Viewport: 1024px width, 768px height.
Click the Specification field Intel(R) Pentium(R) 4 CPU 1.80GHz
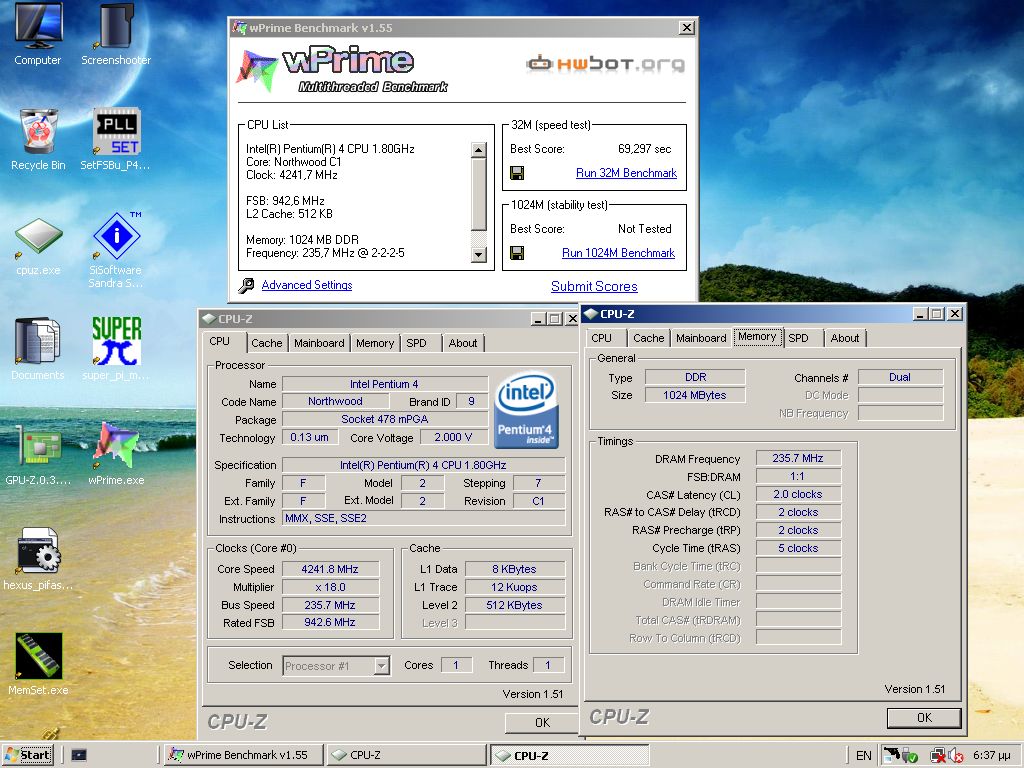(x=423, y=465)
